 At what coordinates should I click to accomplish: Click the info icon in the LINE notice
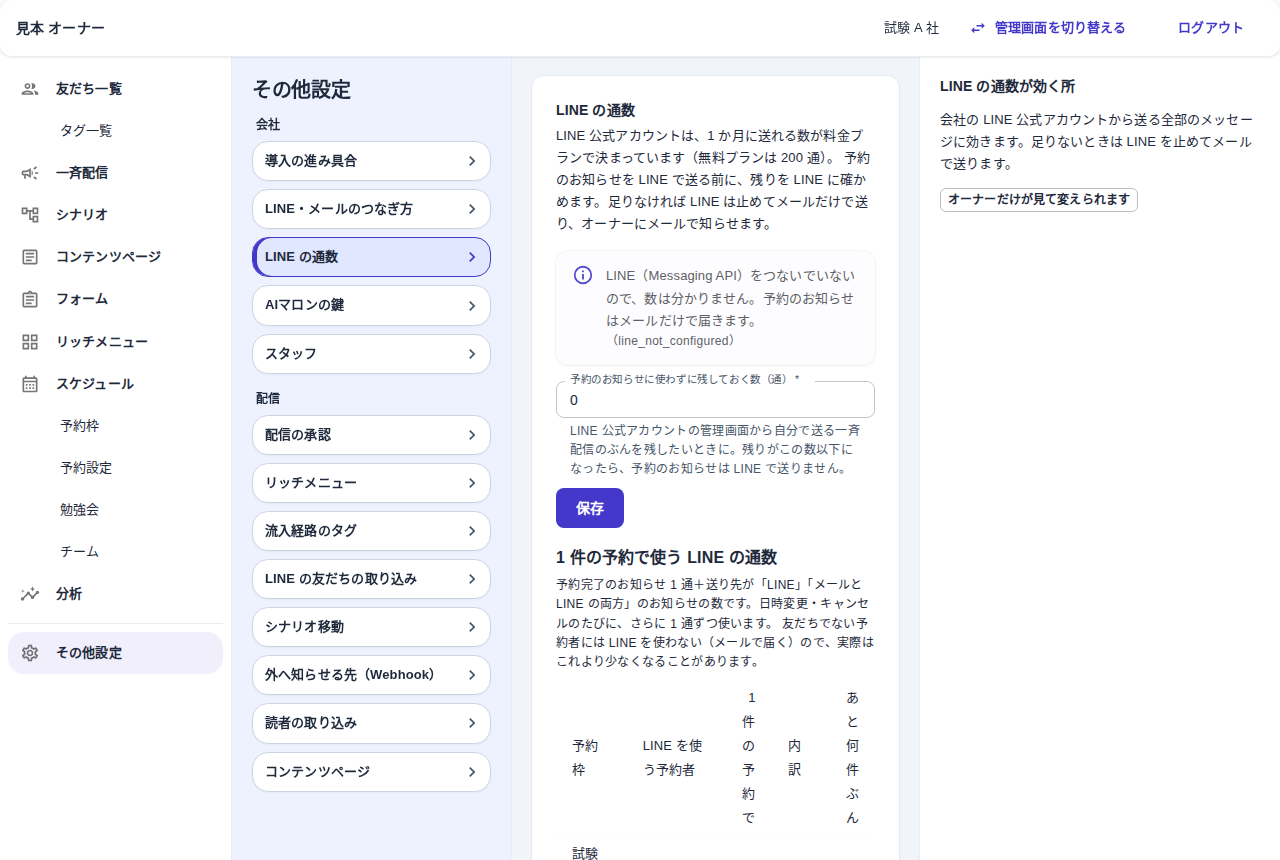click(x=583, y=275)
